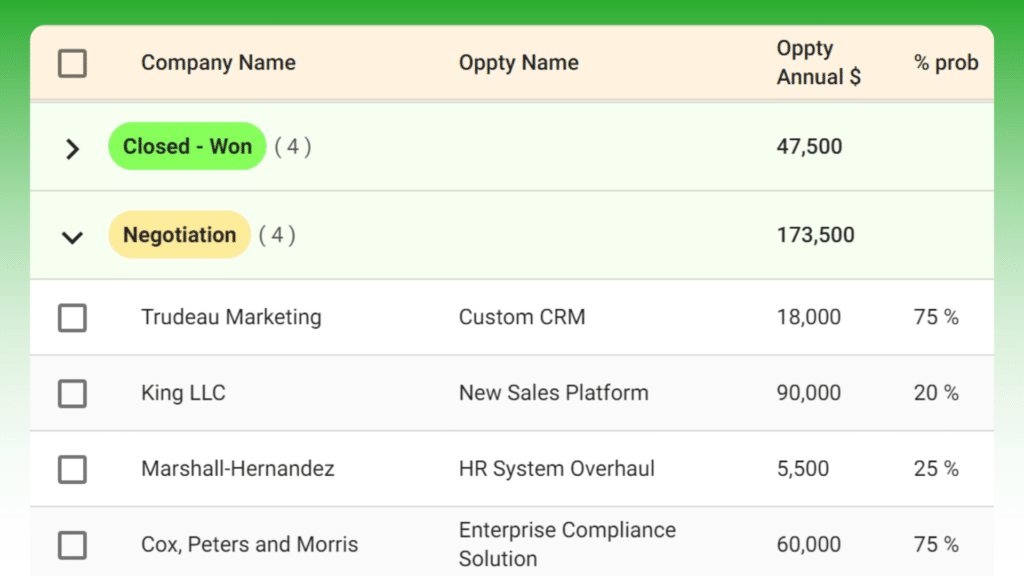This screenshot has width=1024, height=576.
Task: Click the 75 % probability for Trudeau Marketing
Action: click(936, 317)
